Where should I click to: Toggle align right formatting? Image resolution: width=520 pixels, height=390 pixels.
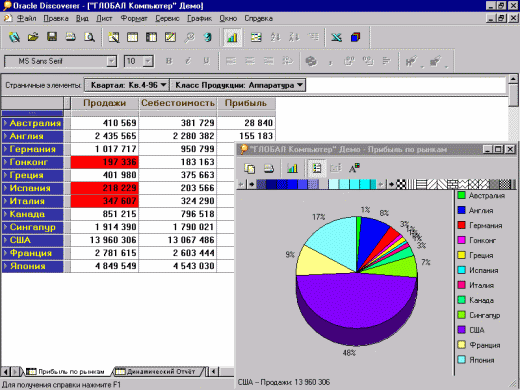pyautogui.click(x=268, y=61)
